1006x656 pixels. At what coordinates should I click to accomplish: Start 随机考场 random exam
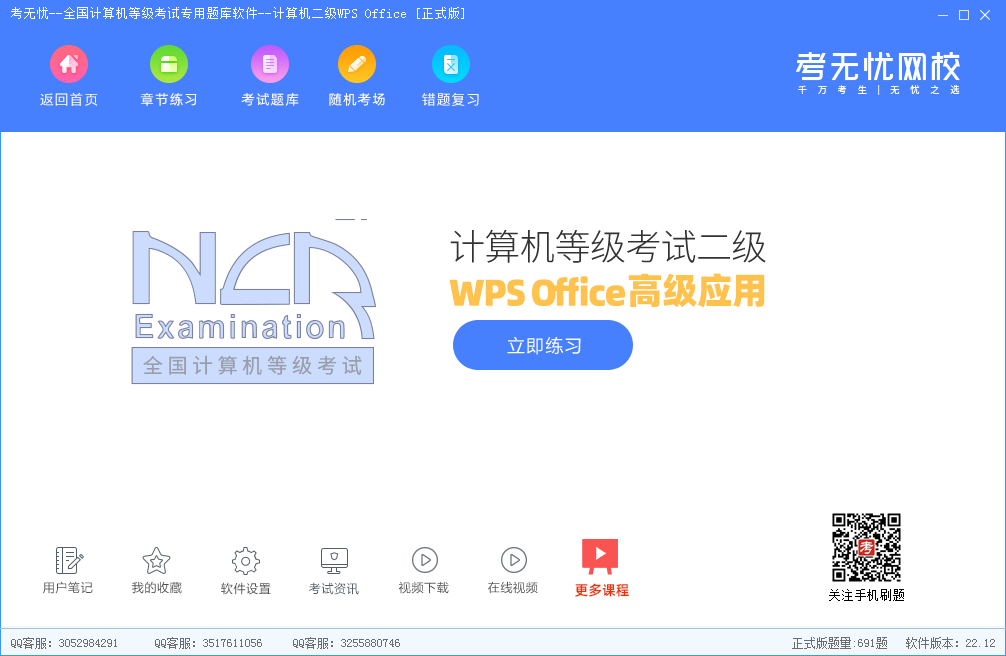point(357,66)
